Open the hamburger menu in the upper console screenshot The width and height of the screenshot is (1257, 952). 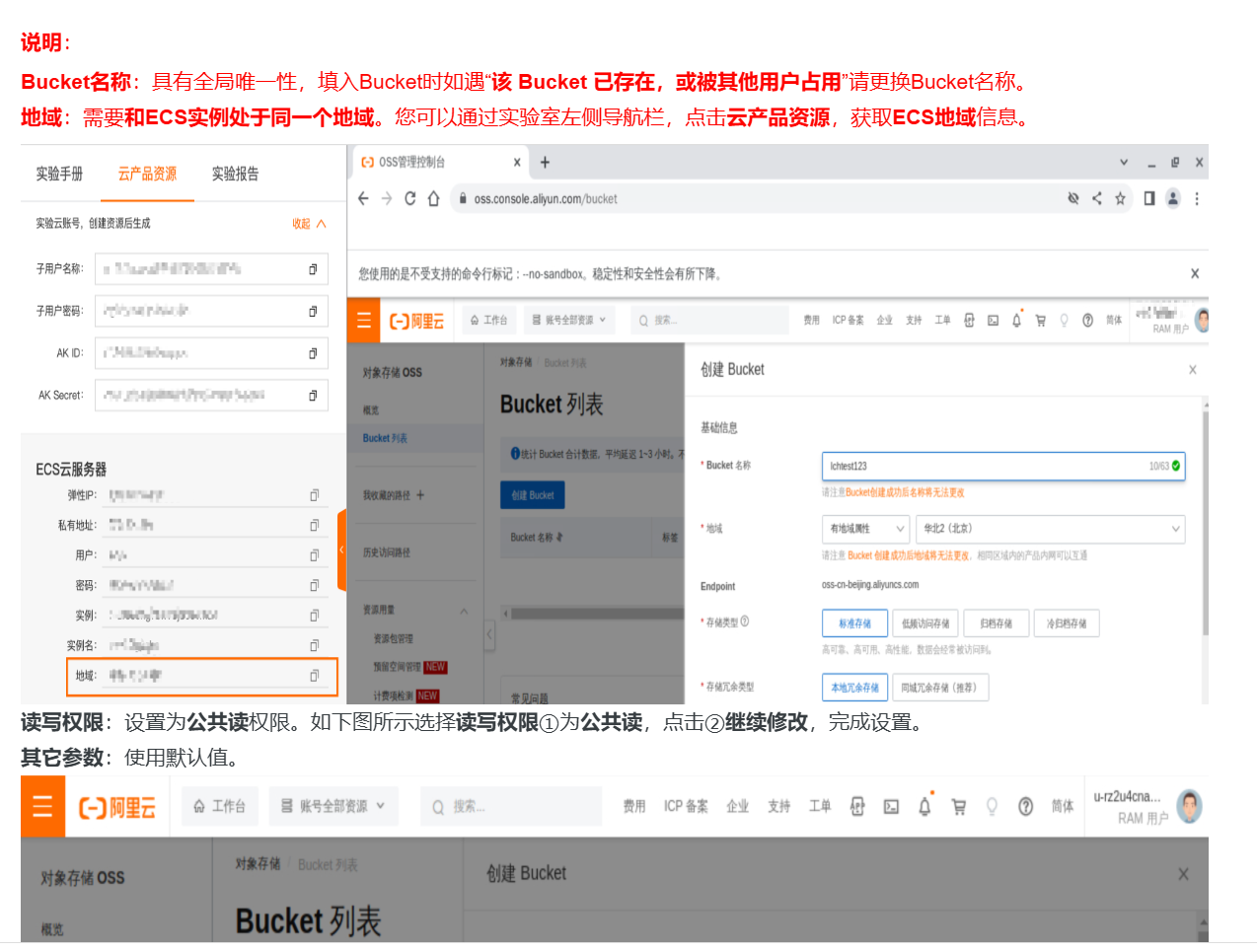click(364, 321)
